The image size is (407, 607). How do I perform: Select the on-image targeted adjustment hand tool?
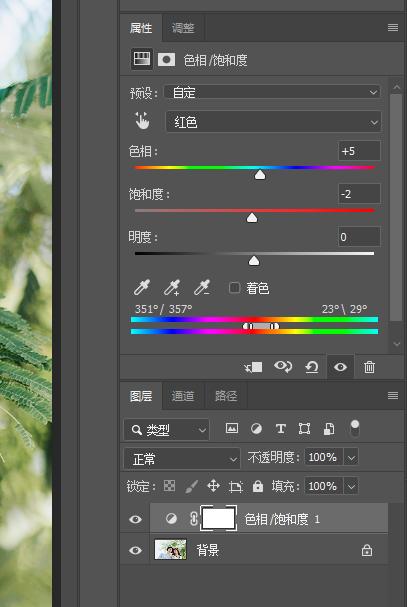pyautogui.click(x=142, y=121)
